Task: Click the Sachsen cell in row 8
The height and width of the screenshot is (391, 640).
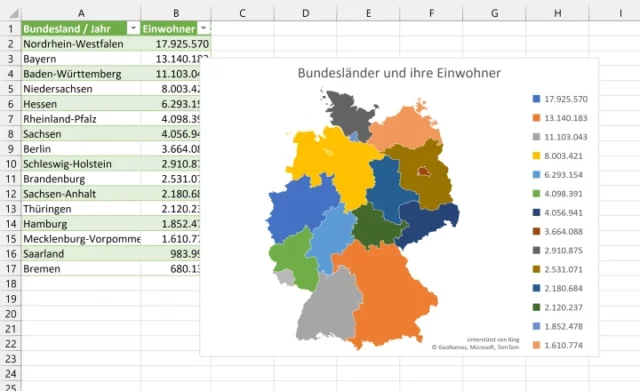Action: tap(81, 134)
